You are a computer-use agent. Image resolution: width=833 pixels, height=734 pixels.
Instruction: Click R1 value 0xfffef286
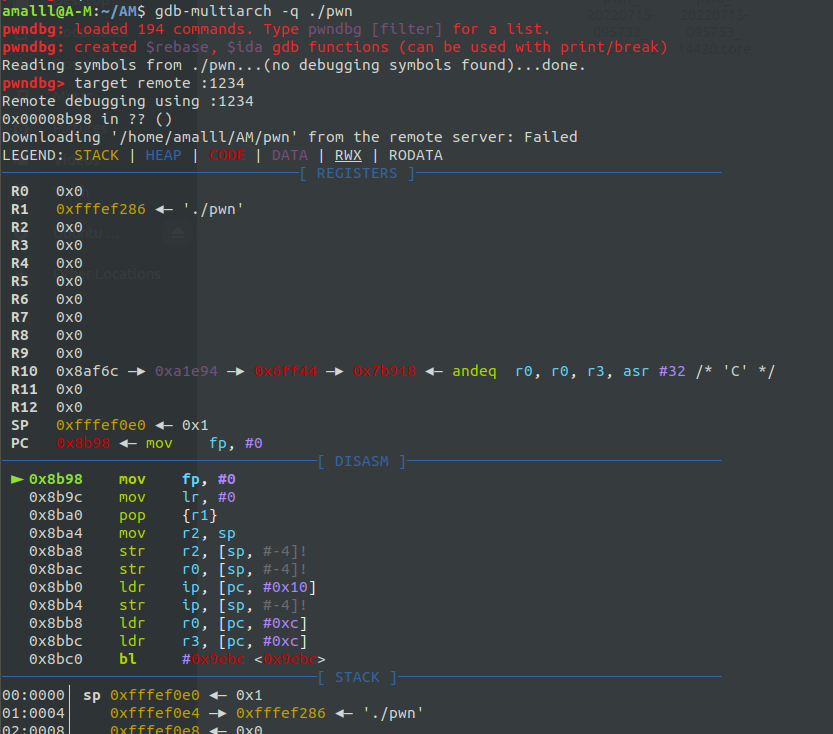[x=101, y=209]
